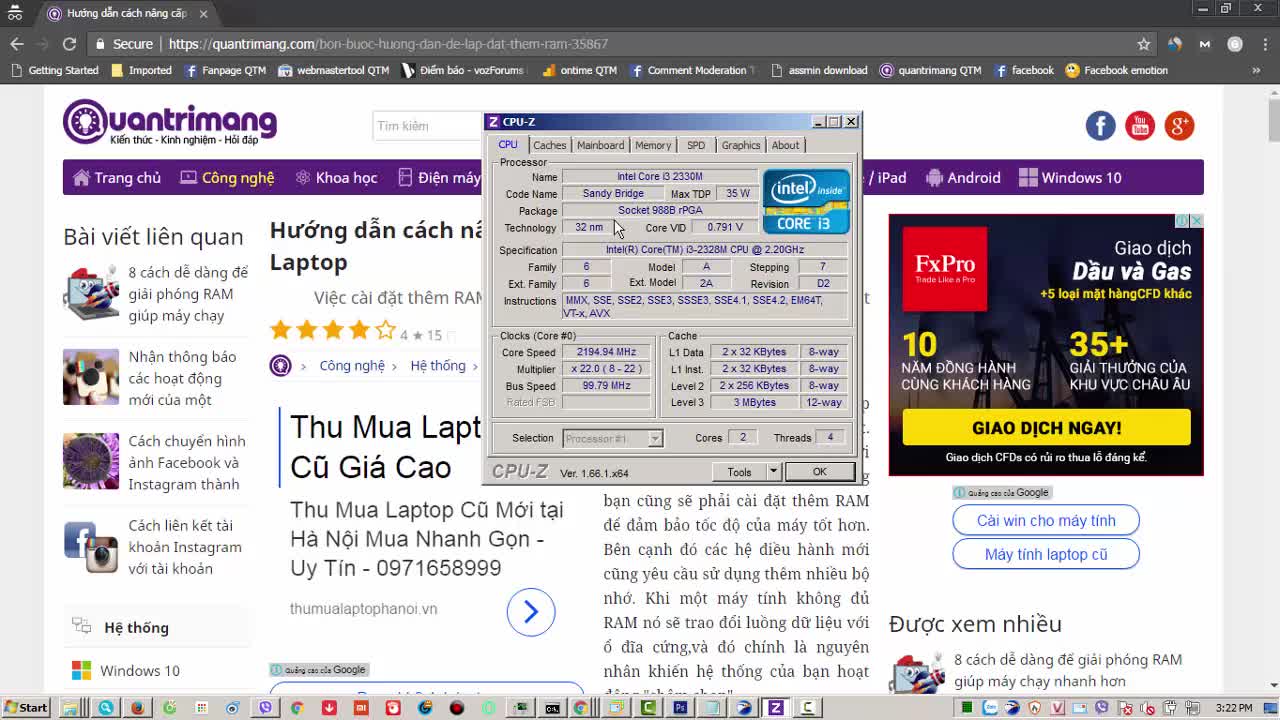Click the 'Hệ thống' breadcrumb link
This screenshot has width=1280, height=720.
(x=438, y=366)
